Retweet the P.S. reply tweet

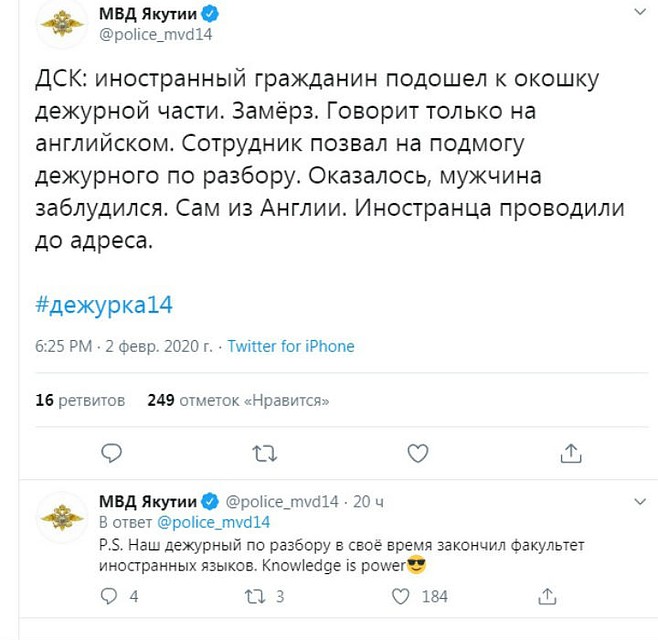255,596
